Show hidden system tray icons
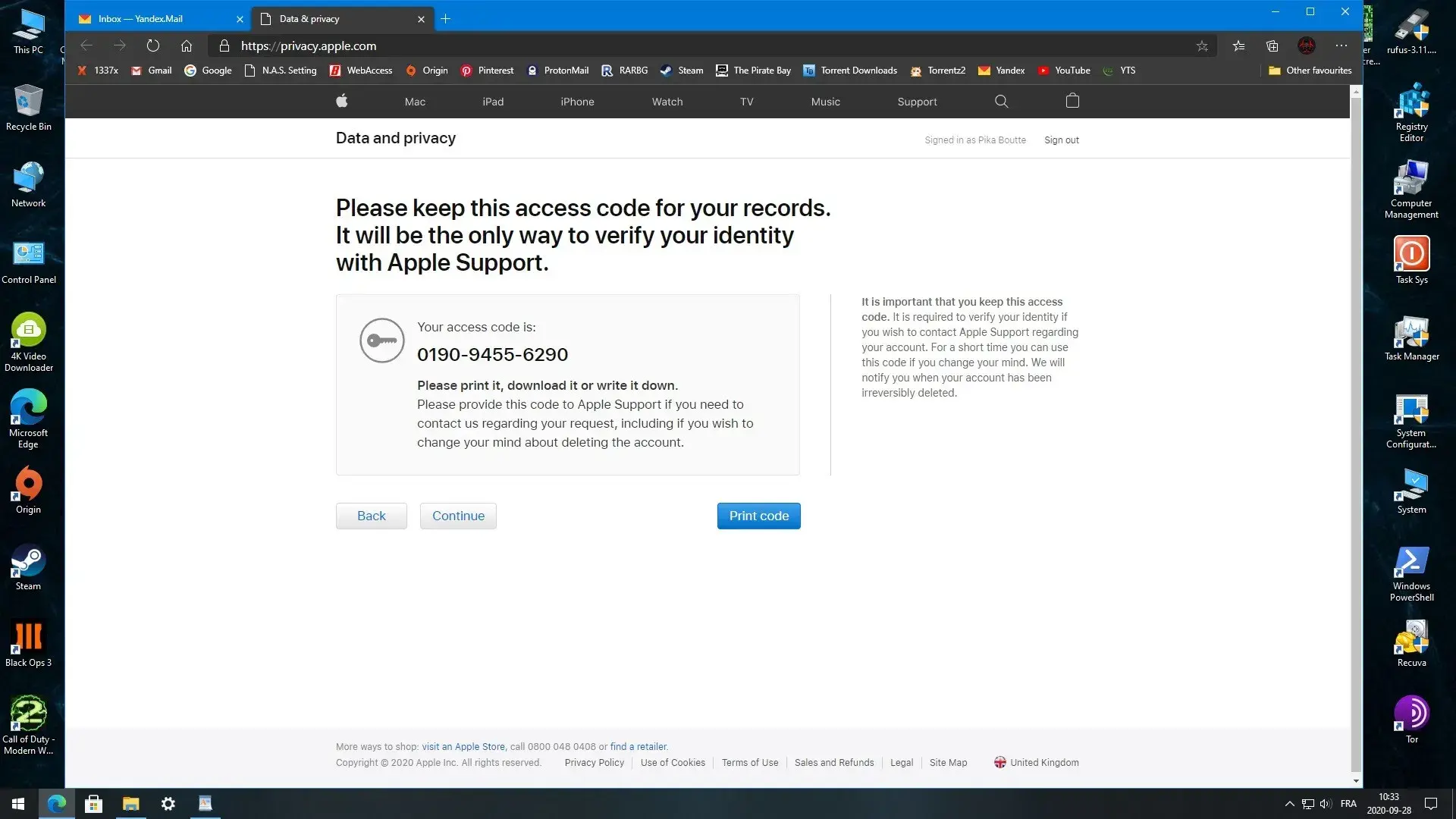The image size is (1456, 819). coord(1289,804)
